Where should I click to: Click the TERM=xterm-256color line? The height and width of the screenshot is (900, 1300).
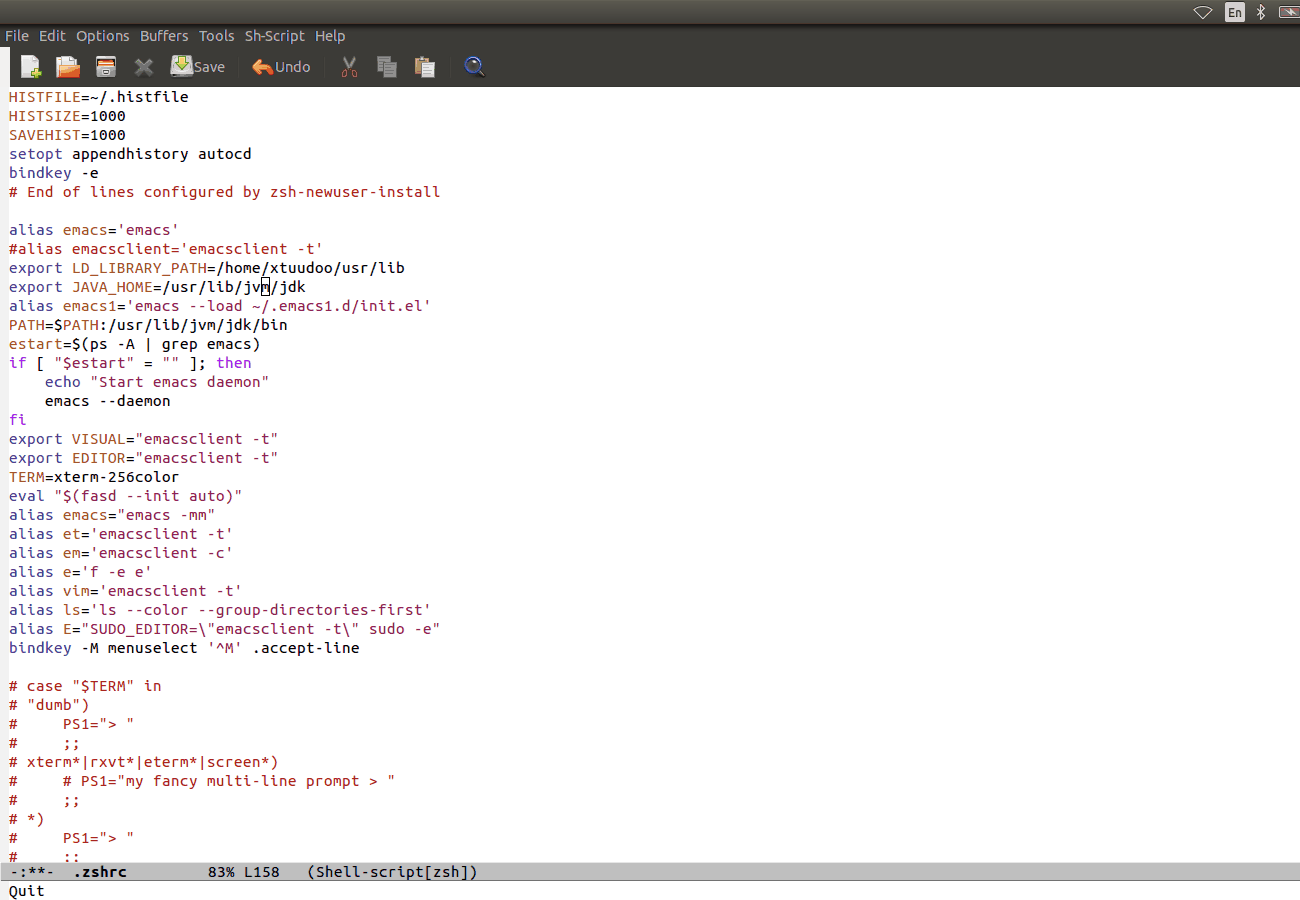tap(94, 477)
